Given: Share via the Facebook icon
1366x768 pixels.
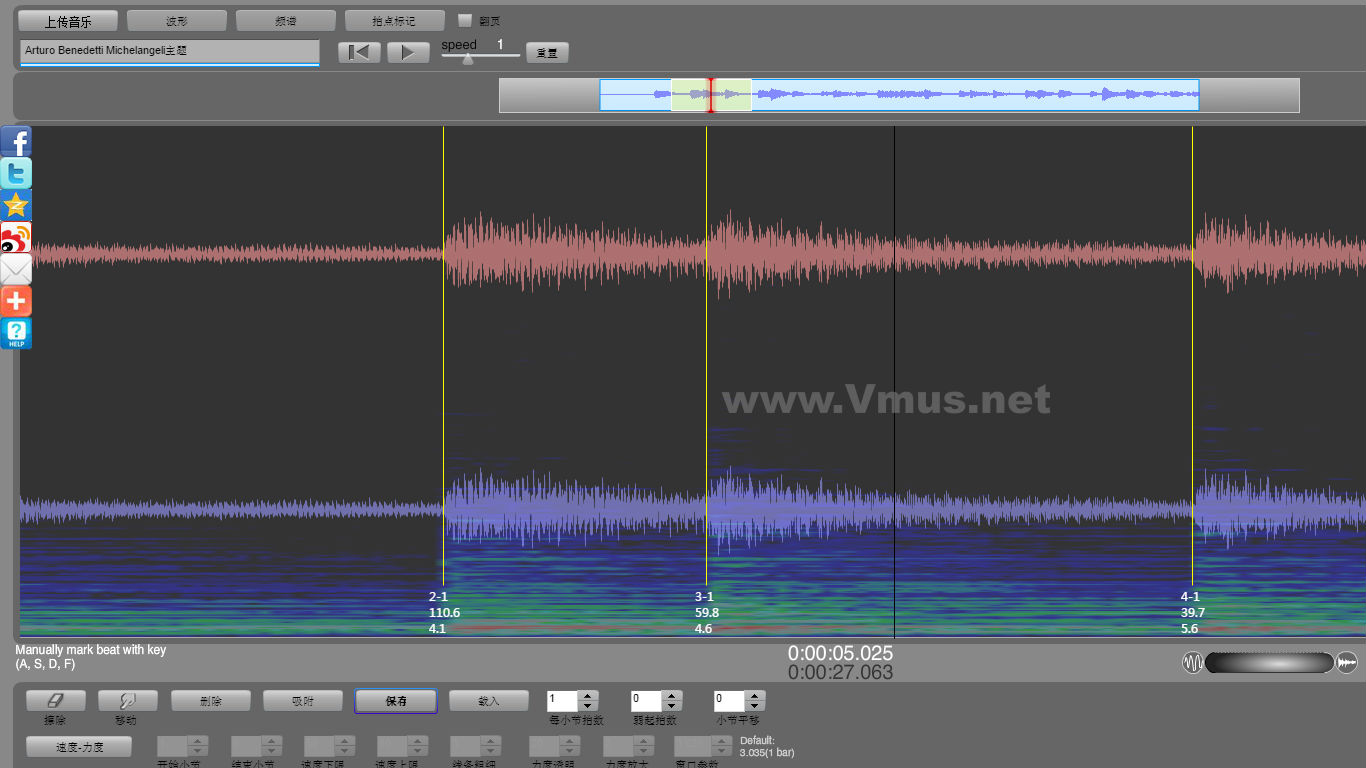Looking at the screenshot, I should 16,142.
